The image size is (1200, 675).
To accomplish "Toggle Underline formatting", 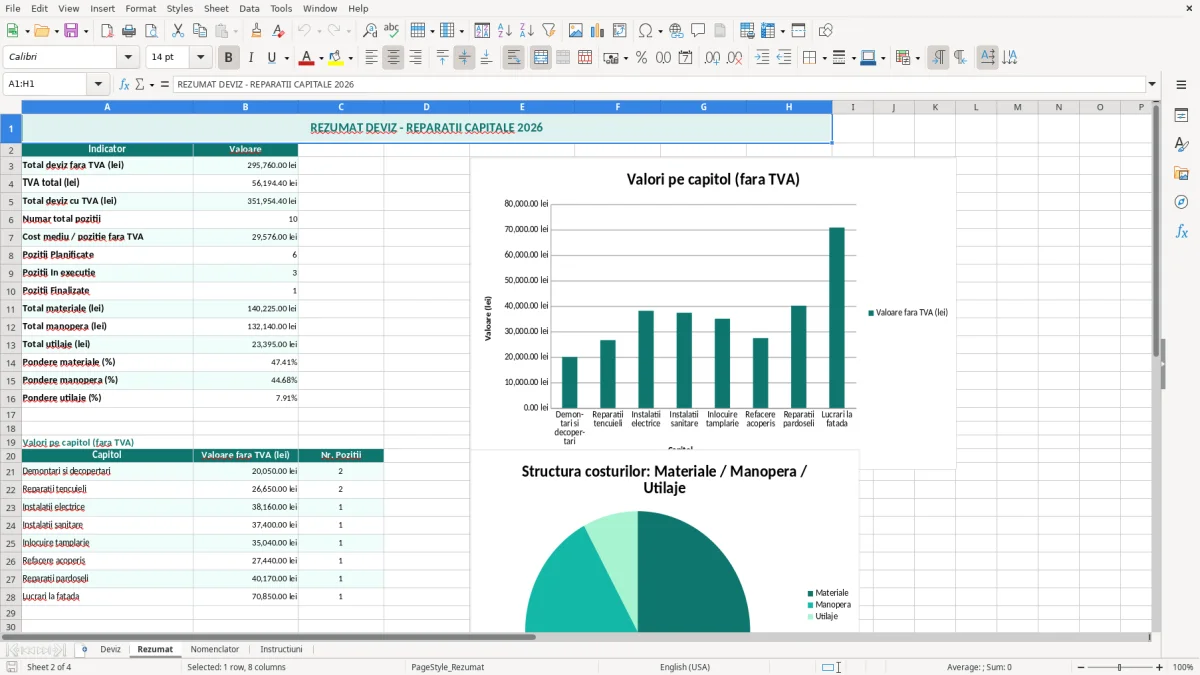I will coord(271,58).
